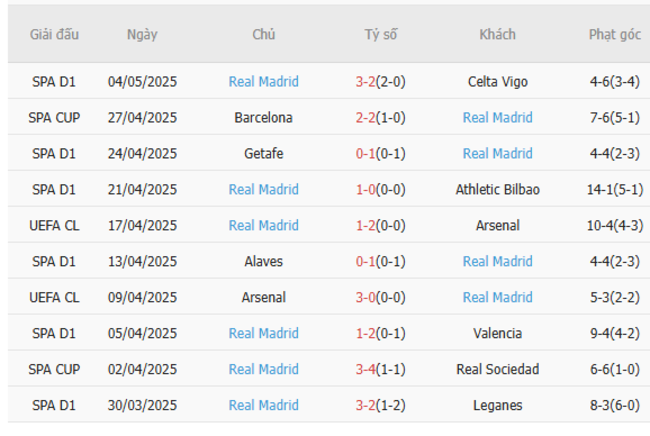
Task: Select Leganes in the away column
Action: click(497, 406)
